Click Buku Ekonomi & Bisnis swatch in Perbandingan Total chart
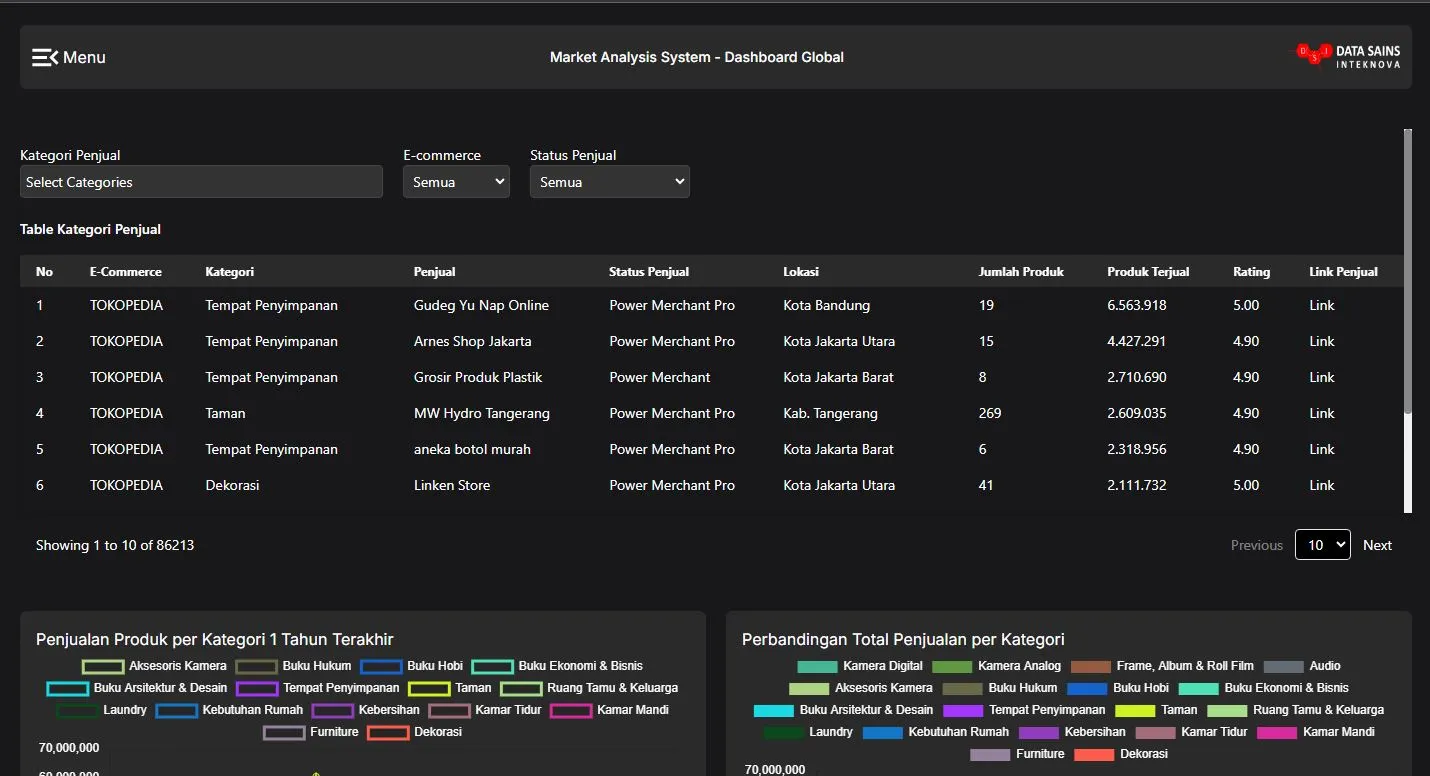This screenshot has width=1430, height=776. (1199, 688)
